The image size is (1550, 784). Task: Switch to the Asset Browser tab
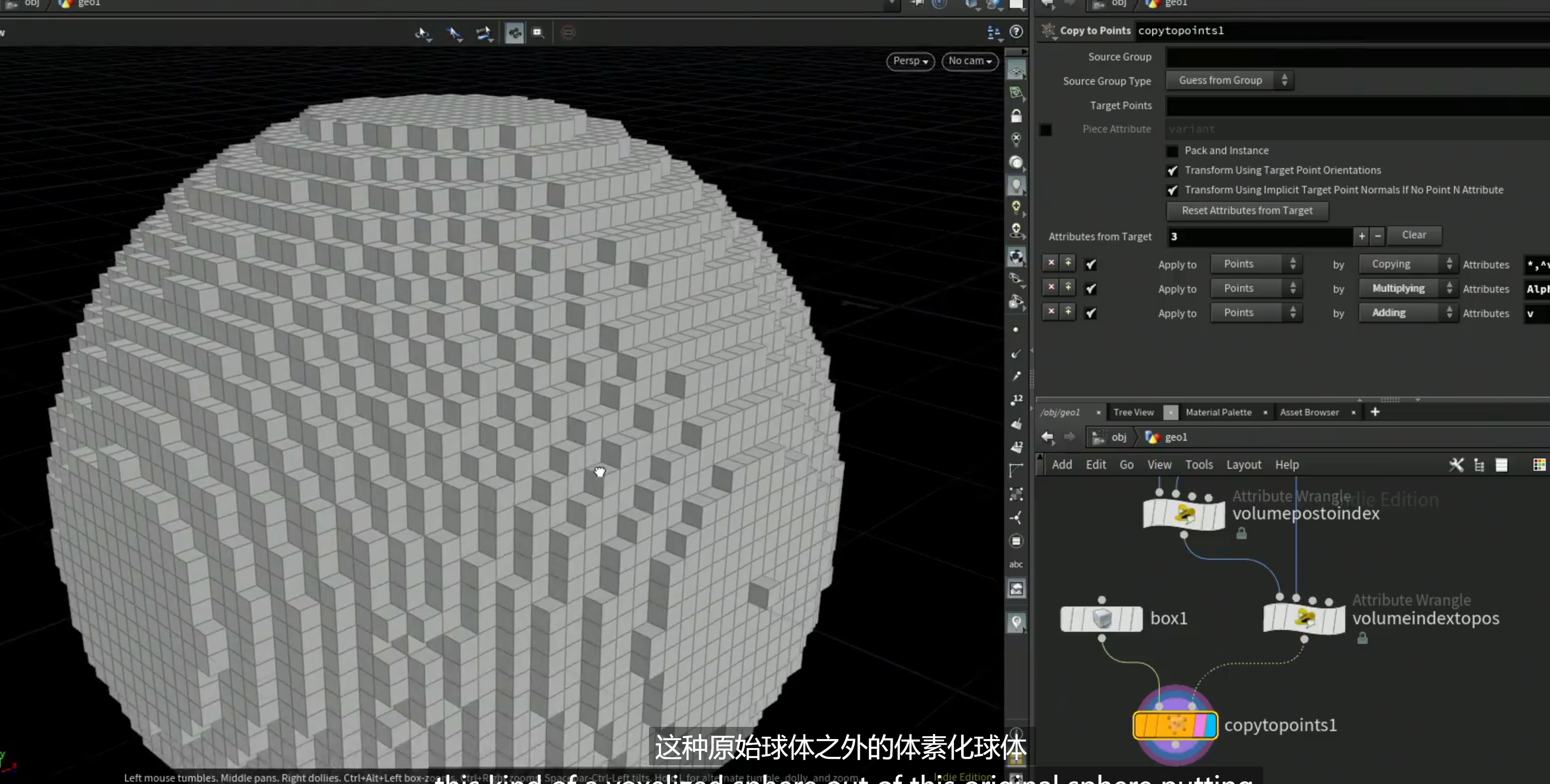click(x=1309, y=413)
